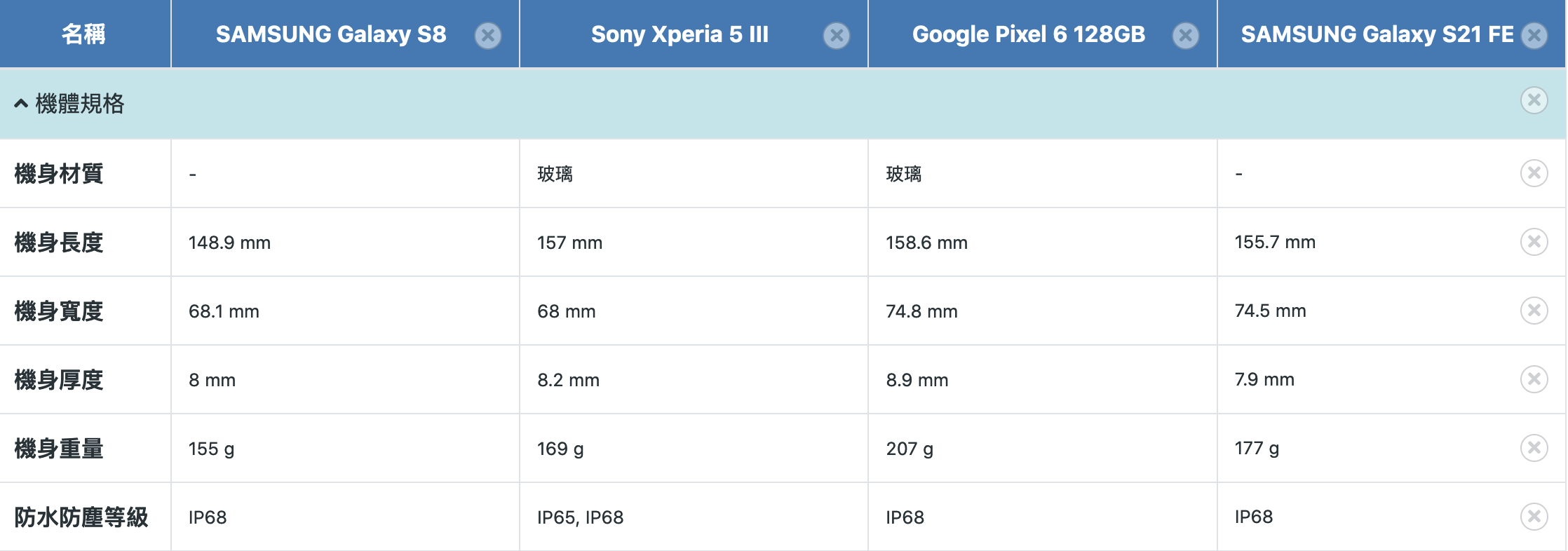Click the 機體規格 section title
Viewport: 1568px width, 551px height.
click(x=80, y=104)
